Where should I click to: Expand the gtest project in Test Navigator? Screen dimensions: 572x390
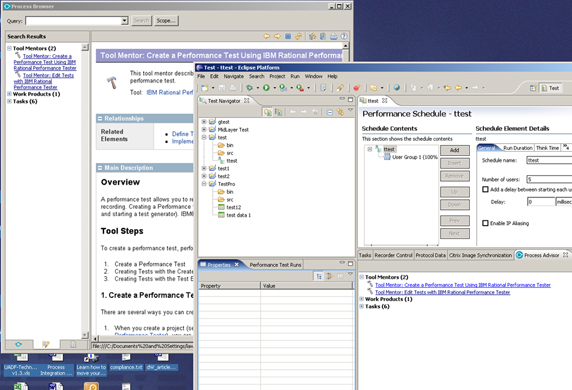click(x=204, y=121)
